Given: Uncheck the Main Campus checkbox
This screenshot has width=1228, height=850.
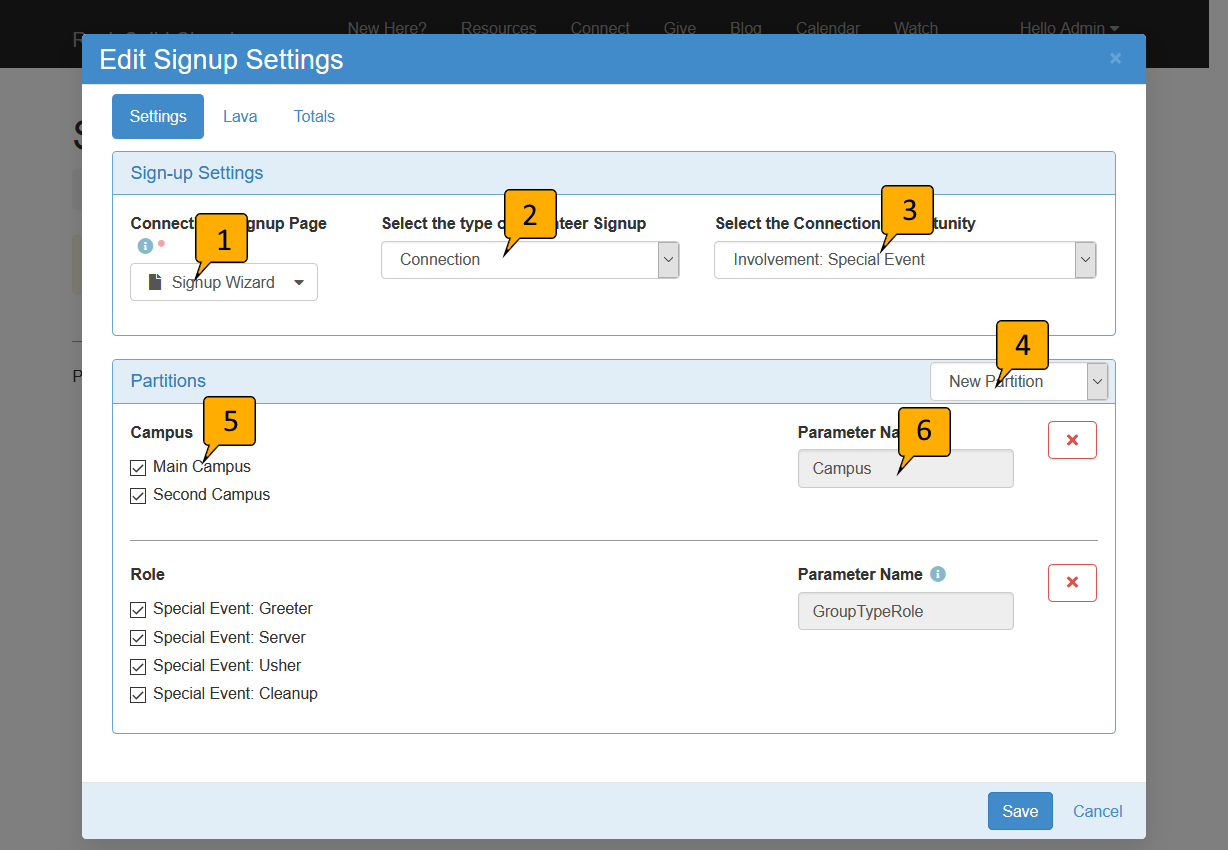Looking at the screenshot, I should (137, 466).
